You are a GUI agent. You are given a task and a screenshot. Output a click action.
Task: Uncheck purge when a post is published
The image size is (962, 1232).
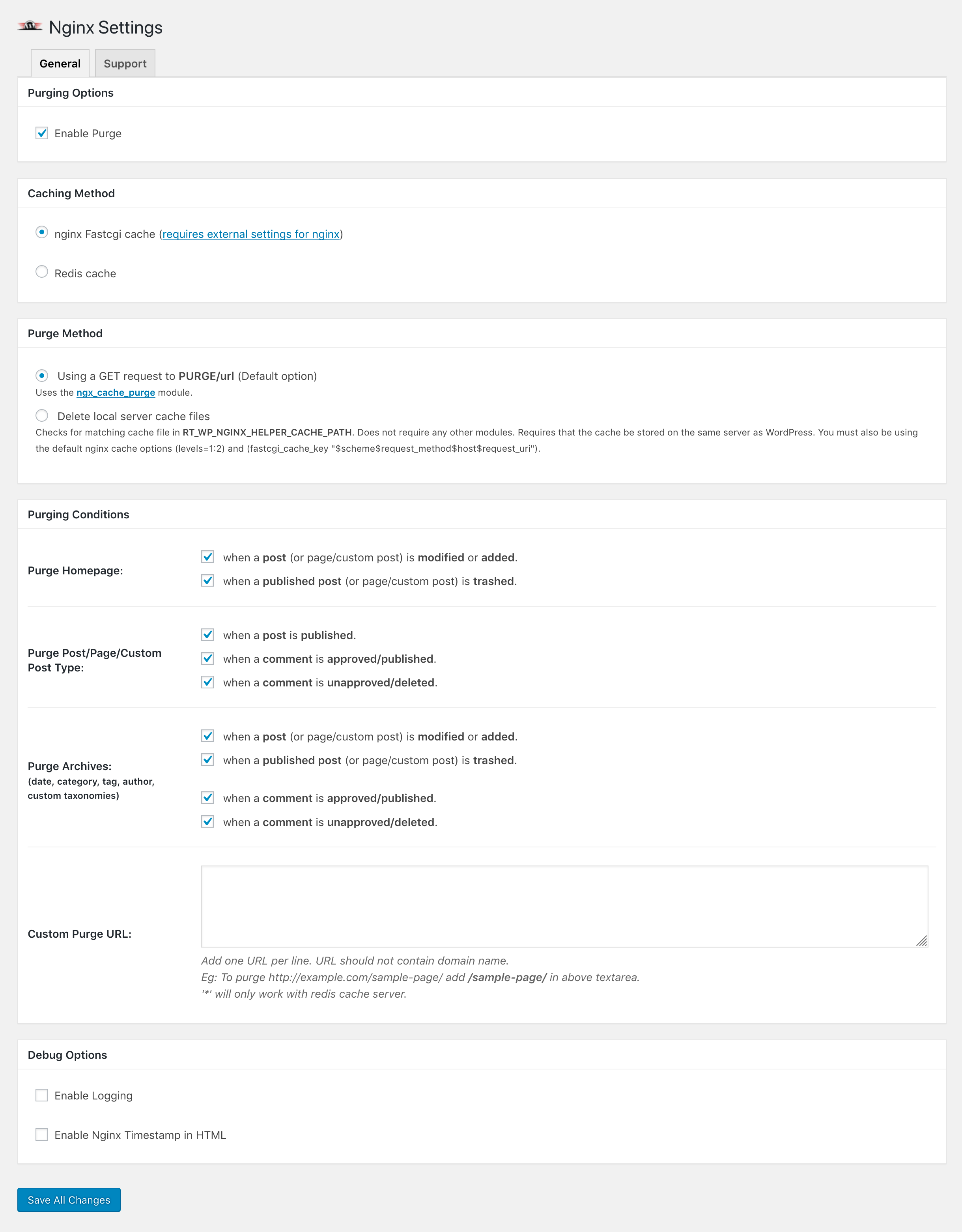coord(207,635)
